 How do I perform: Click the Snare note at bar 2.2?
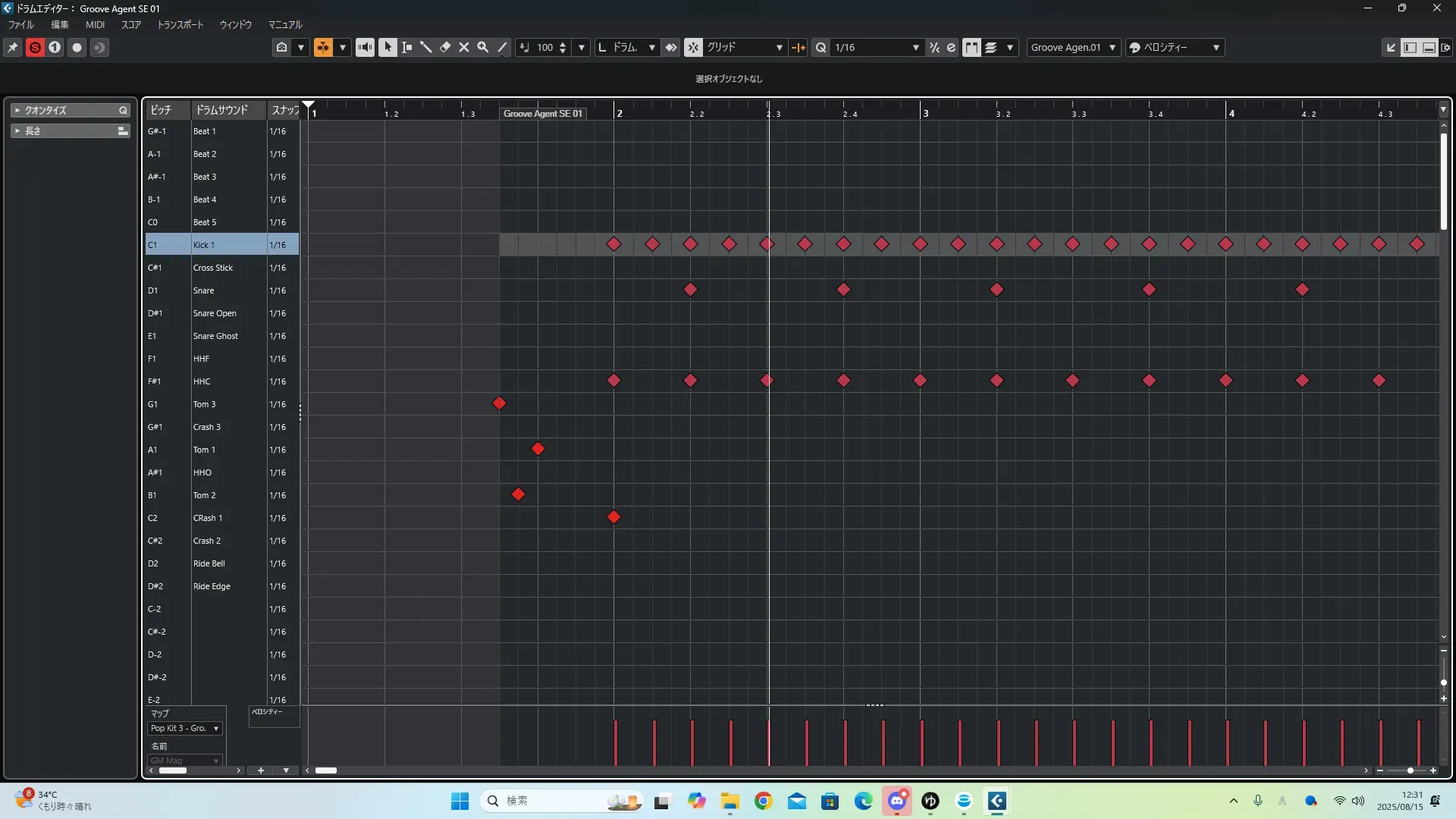coord(690,290)
